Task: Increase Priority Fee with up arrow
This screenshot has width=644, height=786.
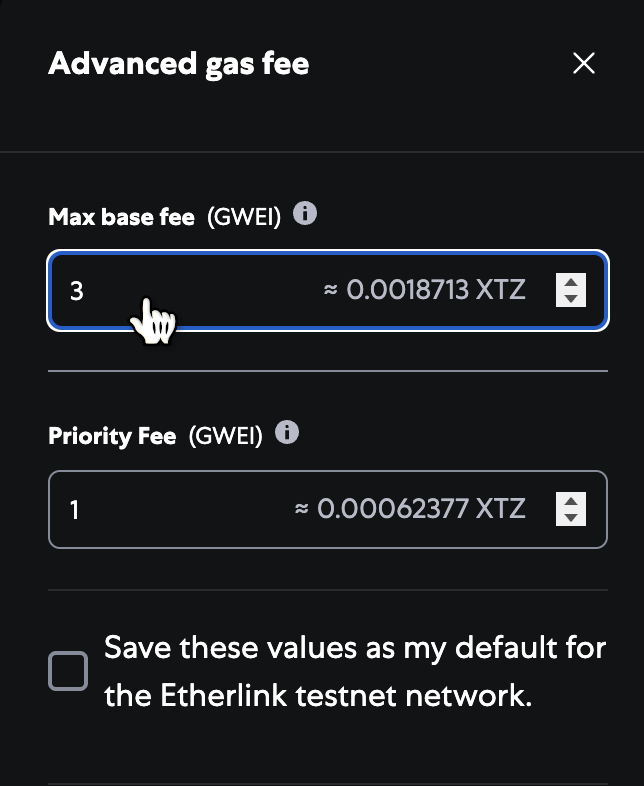Action: coord(570,501)
